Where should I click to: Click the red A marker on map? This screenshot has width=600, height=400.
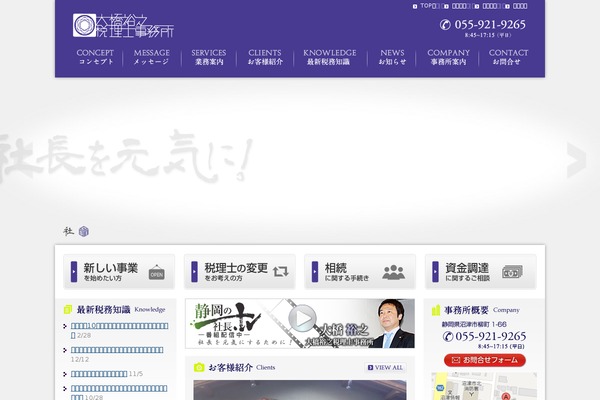[506, 397]
